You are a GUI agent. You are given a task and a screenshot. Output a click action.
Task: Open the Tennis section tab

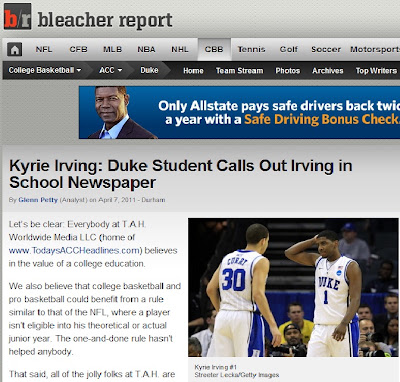click(x=251, y=49)
